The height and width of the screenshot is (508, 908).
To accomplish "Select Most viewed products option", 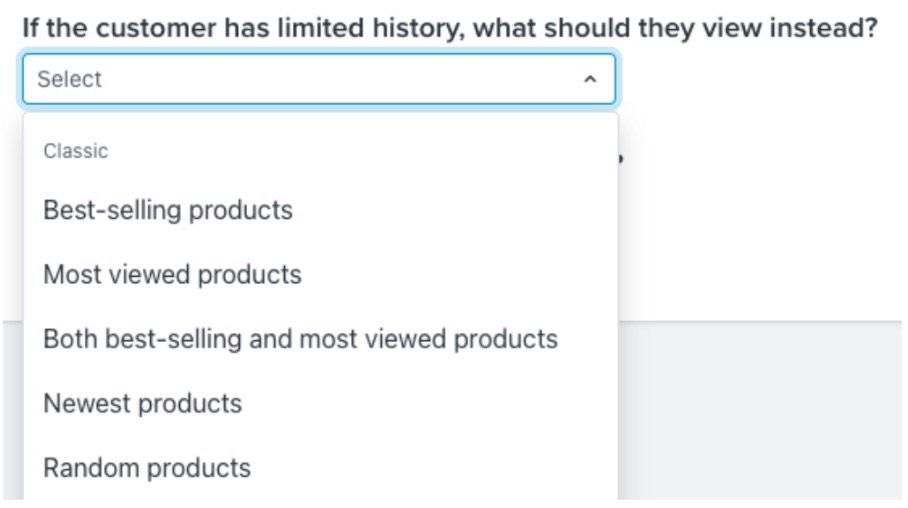I will pos(172,274).
